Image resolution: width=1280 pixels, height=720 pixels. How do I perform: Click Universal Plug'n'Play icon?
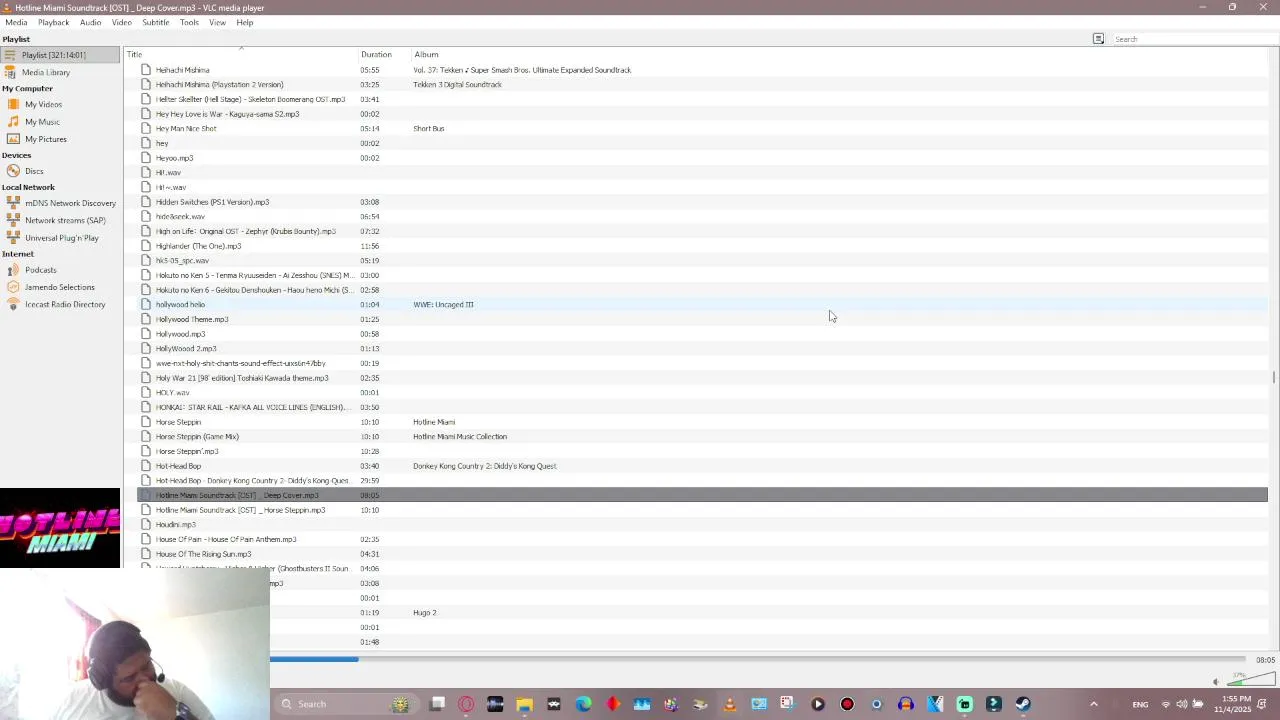(13, 238)
